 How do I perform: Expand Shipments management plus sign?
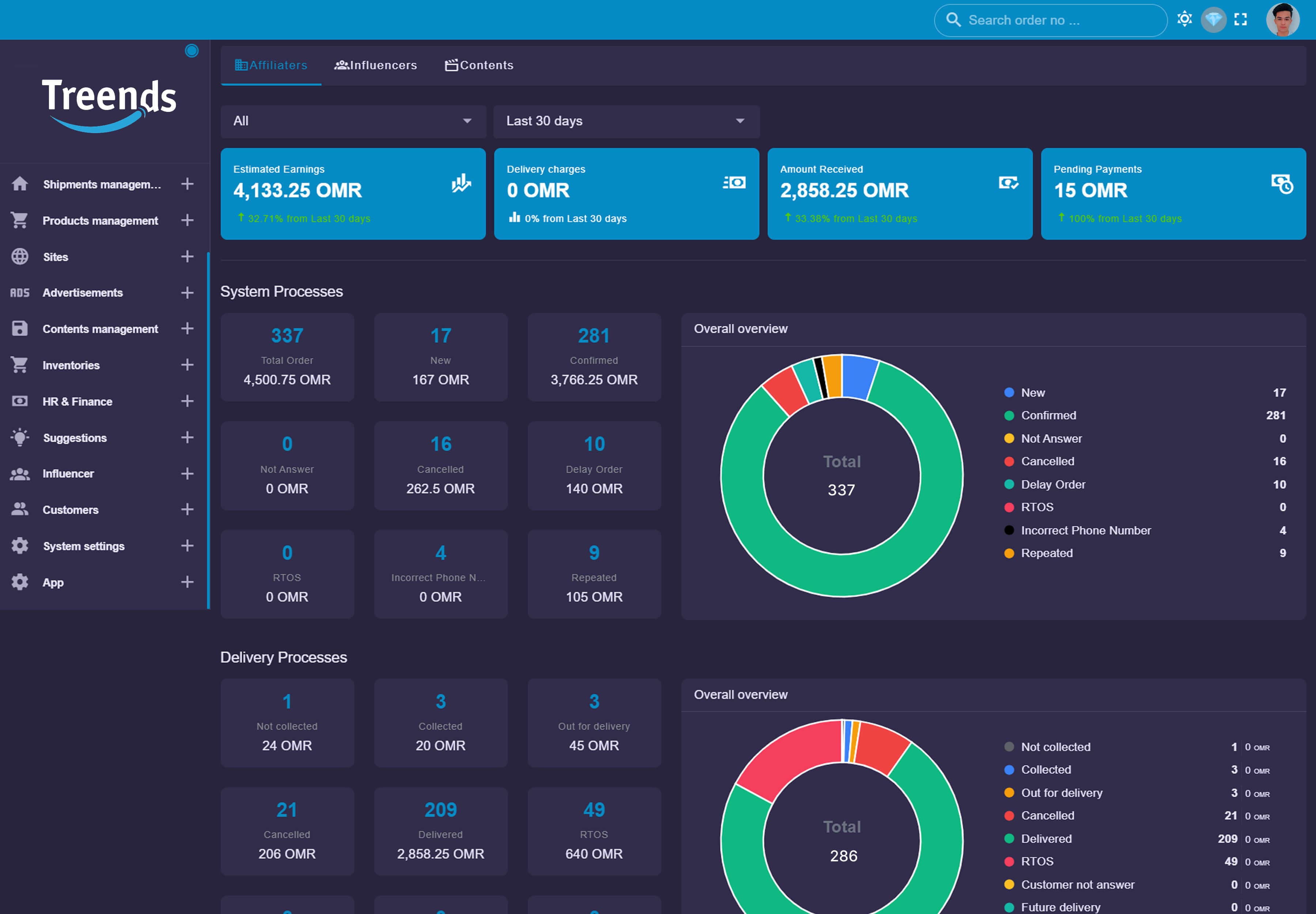coord(187,184)
